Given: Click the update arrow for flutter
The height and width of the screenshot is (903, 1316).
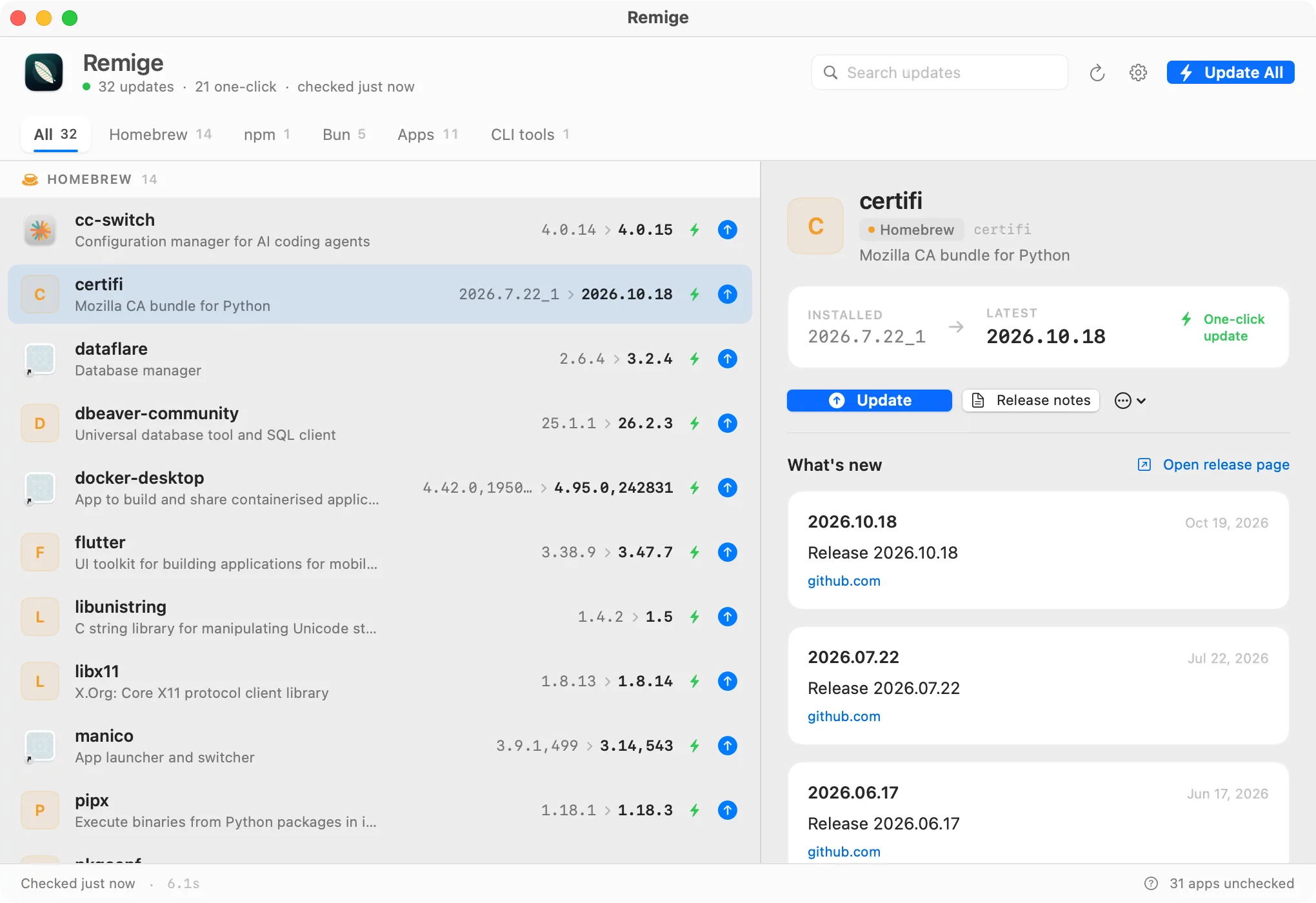Looking at the screenshot, I should pyautogui.click(x=727, y=552).
